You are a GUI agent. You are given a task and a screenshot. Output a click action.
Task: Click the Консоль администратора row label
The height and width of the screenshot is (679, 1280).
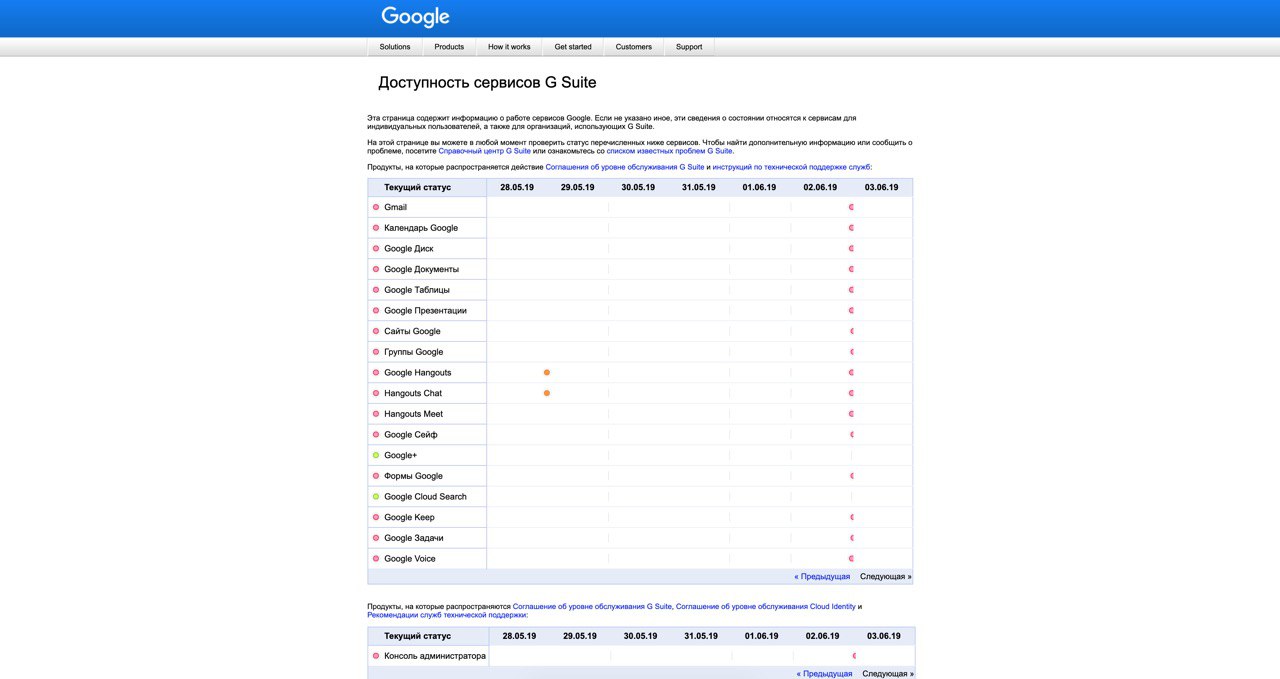[x=435, y=656]
